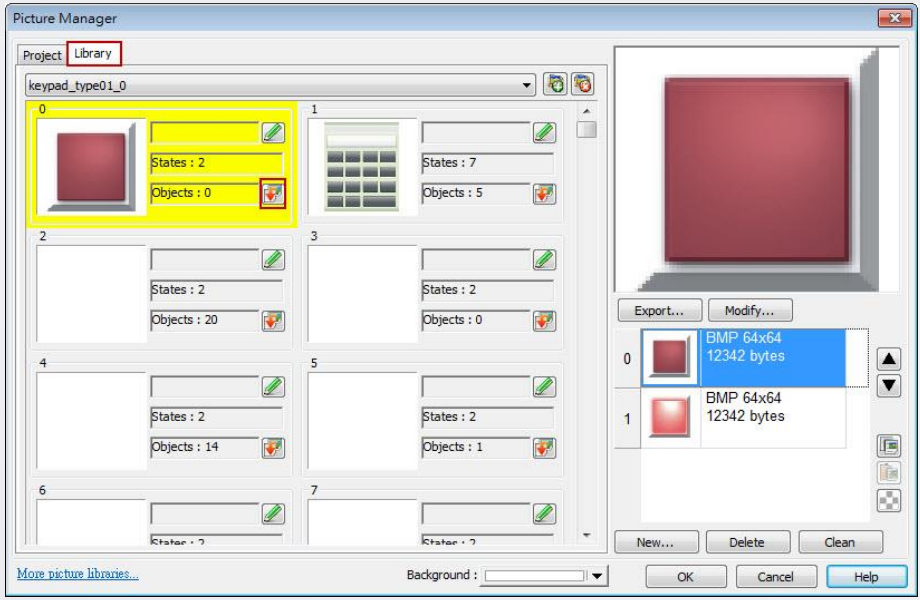Move selected state down with the down arrow

(x=889, y=385)
